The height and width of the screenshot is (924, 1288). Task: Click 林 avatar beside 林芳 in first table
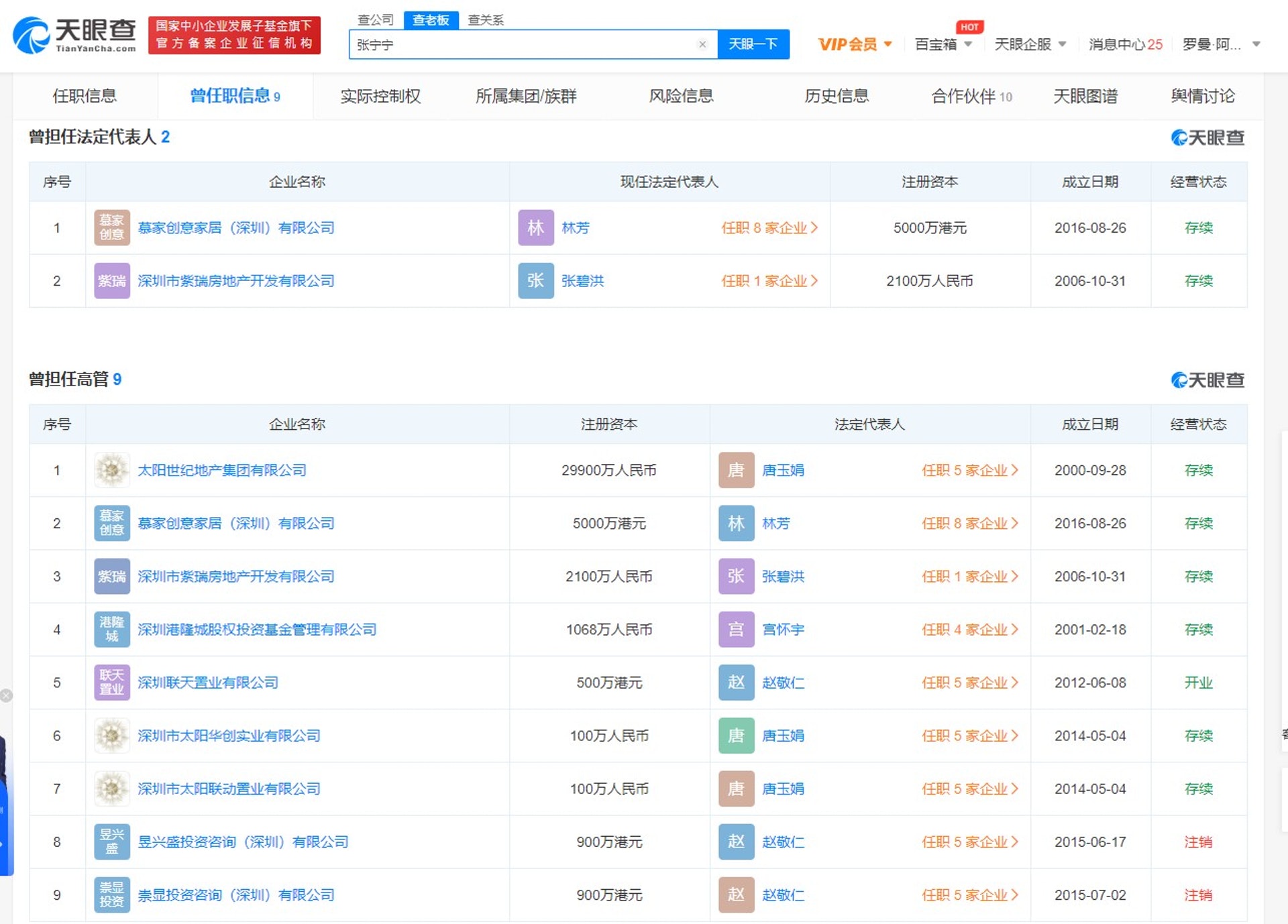(535, 227)
